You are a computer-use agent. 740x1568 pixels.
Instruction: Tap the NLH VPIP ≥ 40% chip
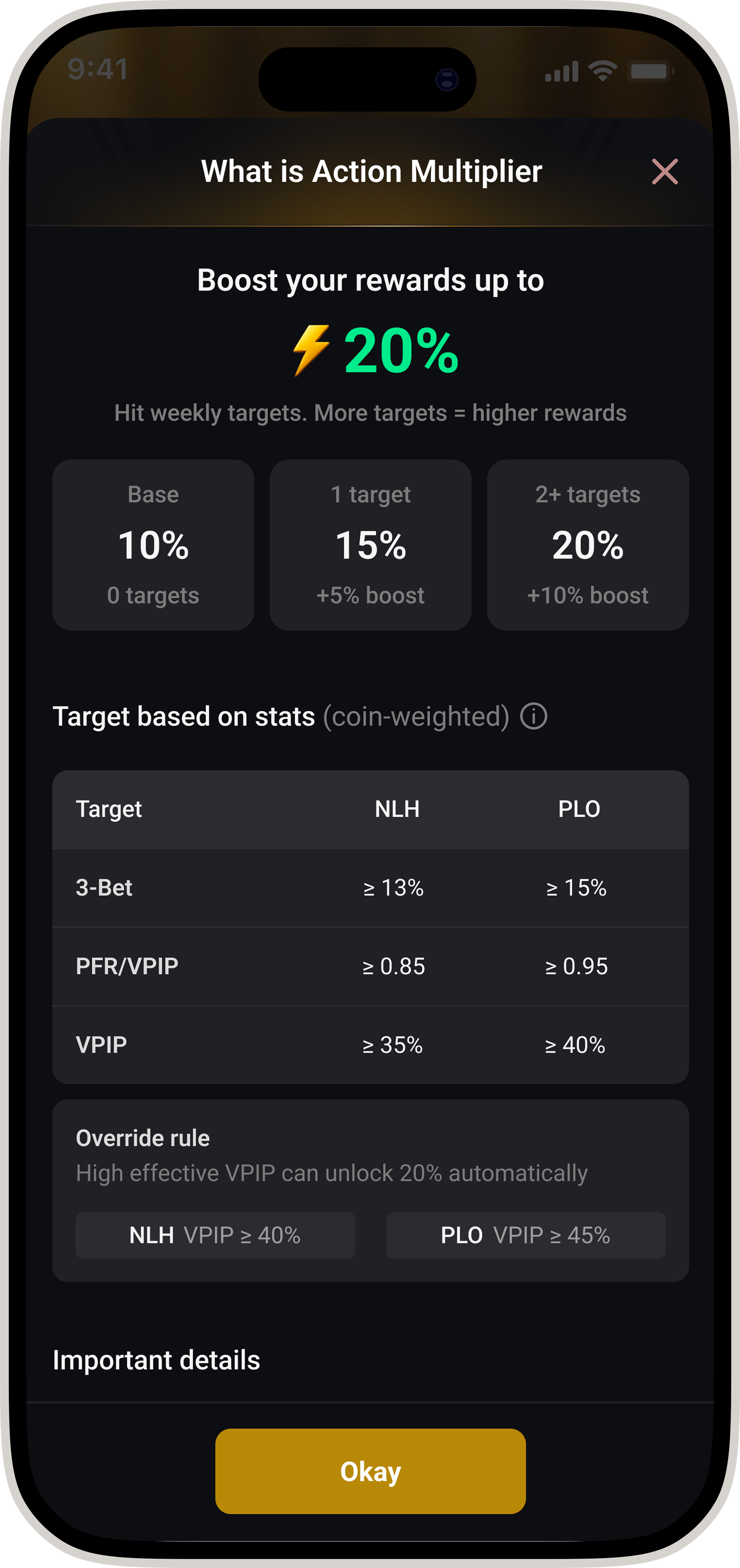[215, 1235]
